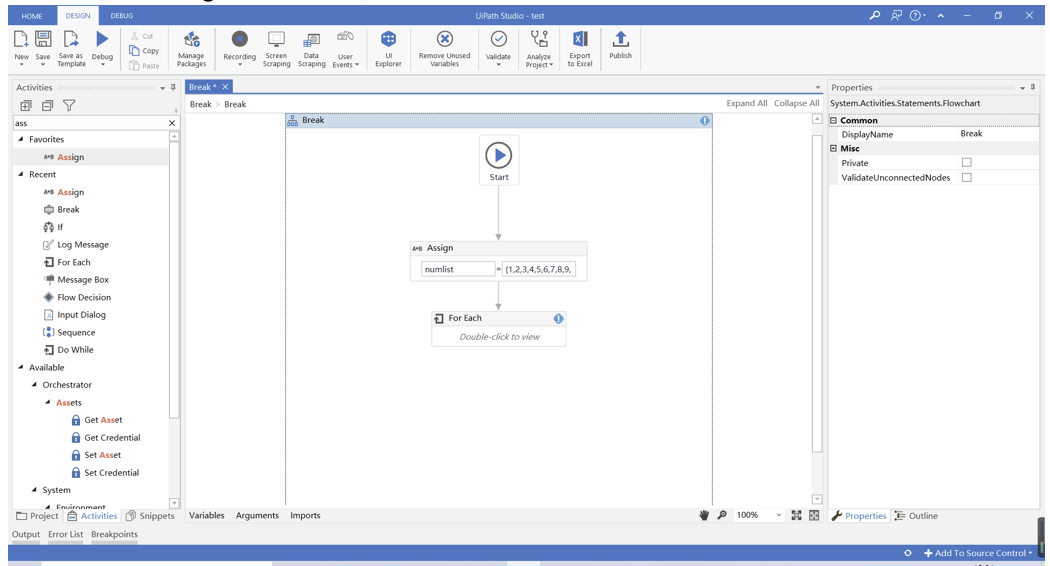Publish the project
Screen dimensions: 1050x566
pyautogui.click(x=620, y=46)
